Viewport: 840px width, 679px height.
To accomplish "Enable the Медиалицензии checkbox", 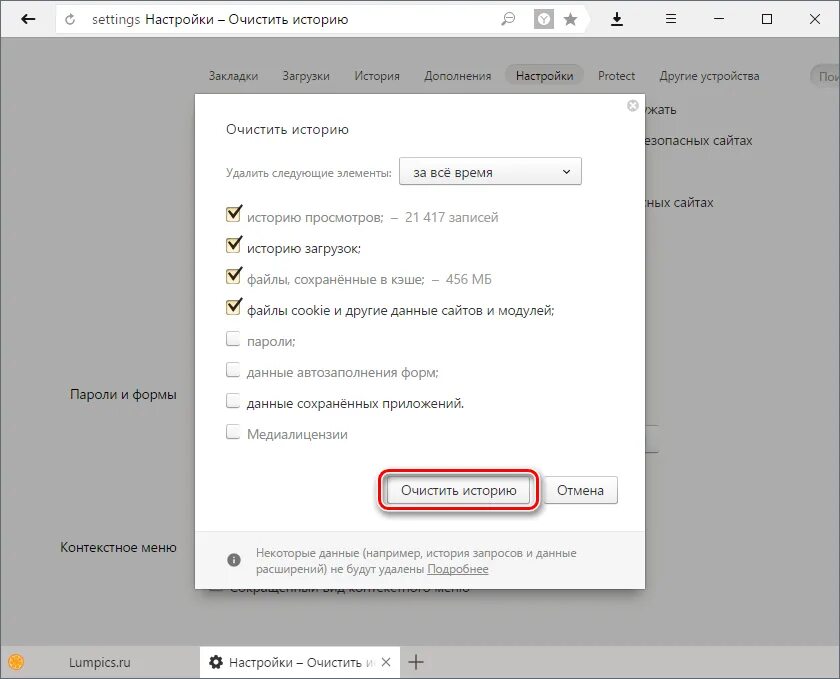I will click(x=233, y=432).
